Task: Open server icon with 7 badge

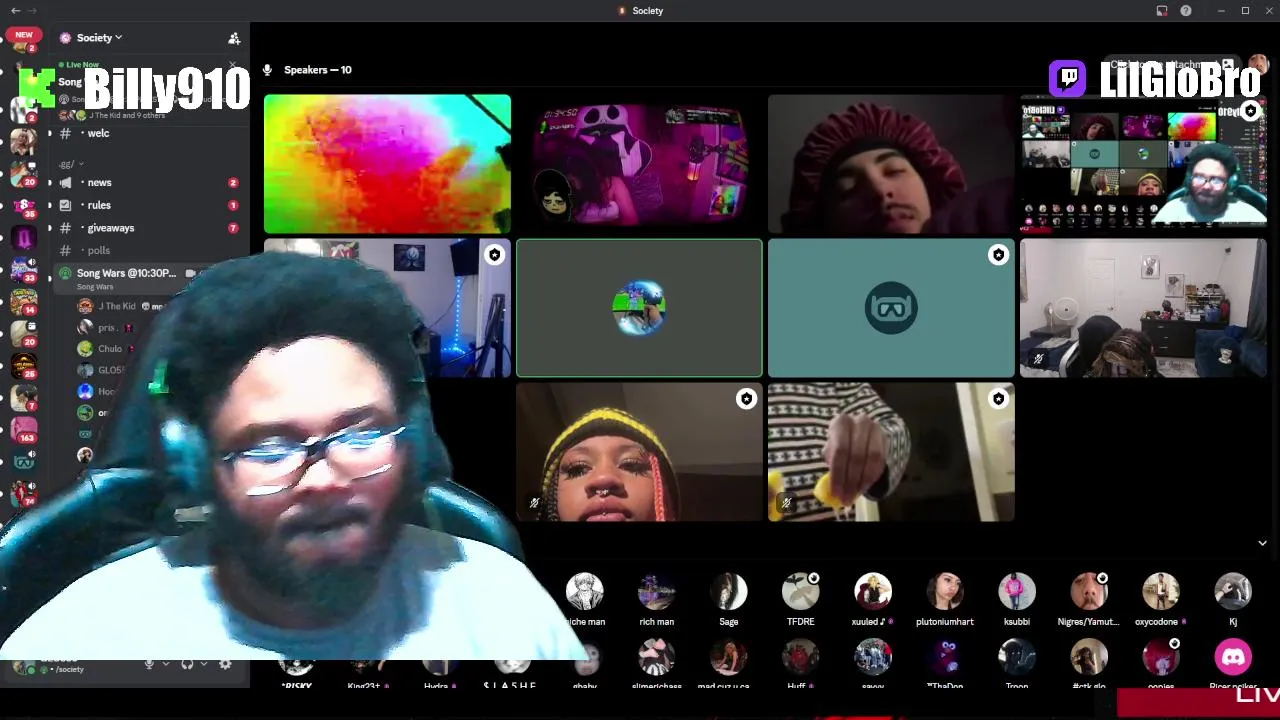Action: coord(23,397)
